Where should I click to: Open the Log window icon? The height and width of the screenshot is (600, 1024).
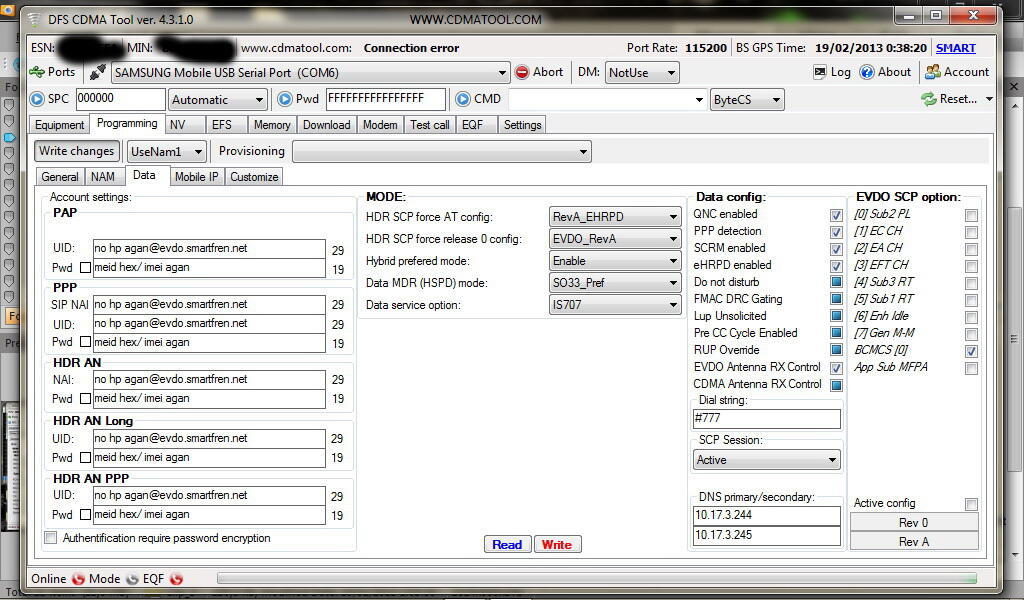820,72
